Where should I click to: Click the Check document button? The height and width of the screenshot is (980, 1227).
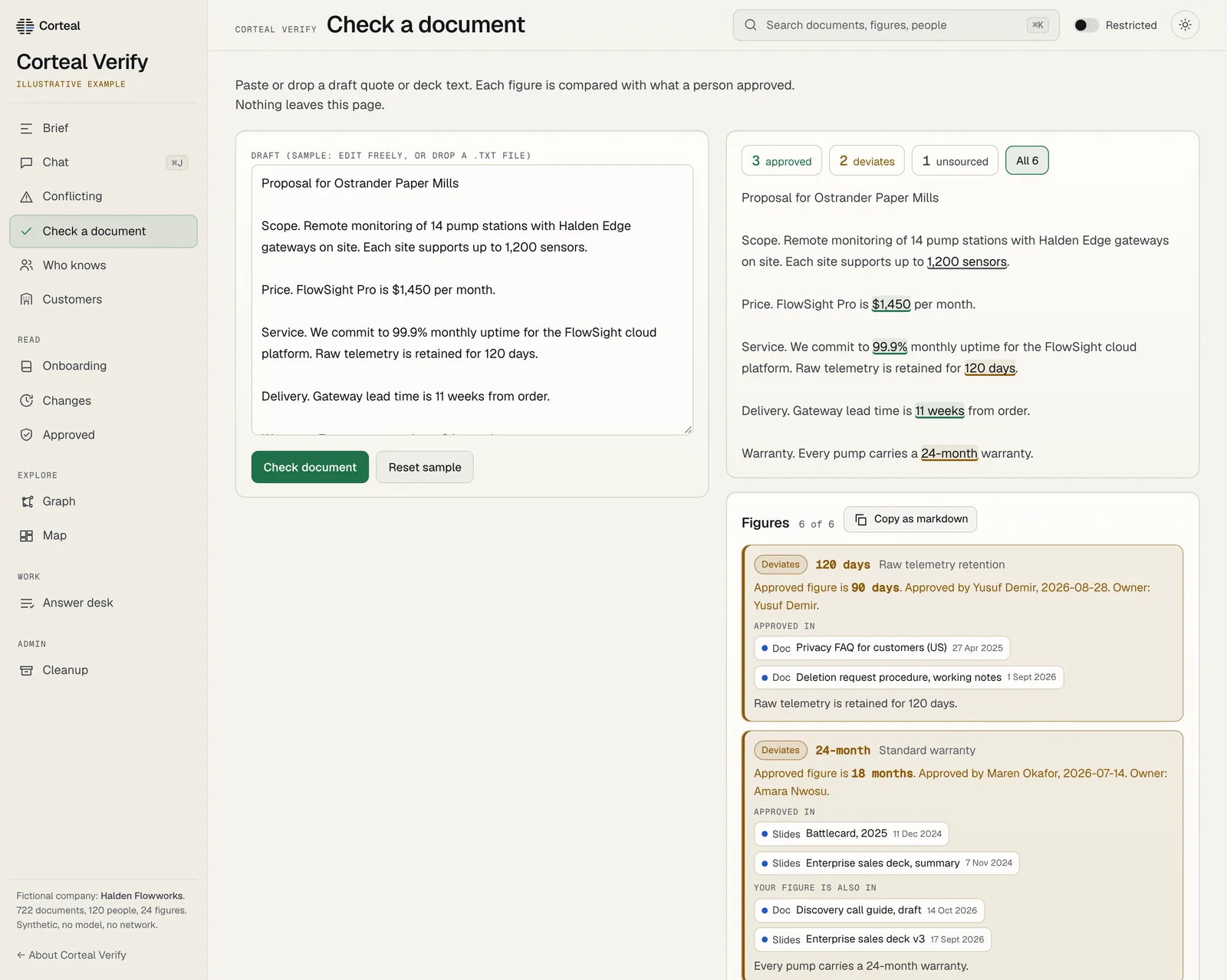[x=310, y=467]
